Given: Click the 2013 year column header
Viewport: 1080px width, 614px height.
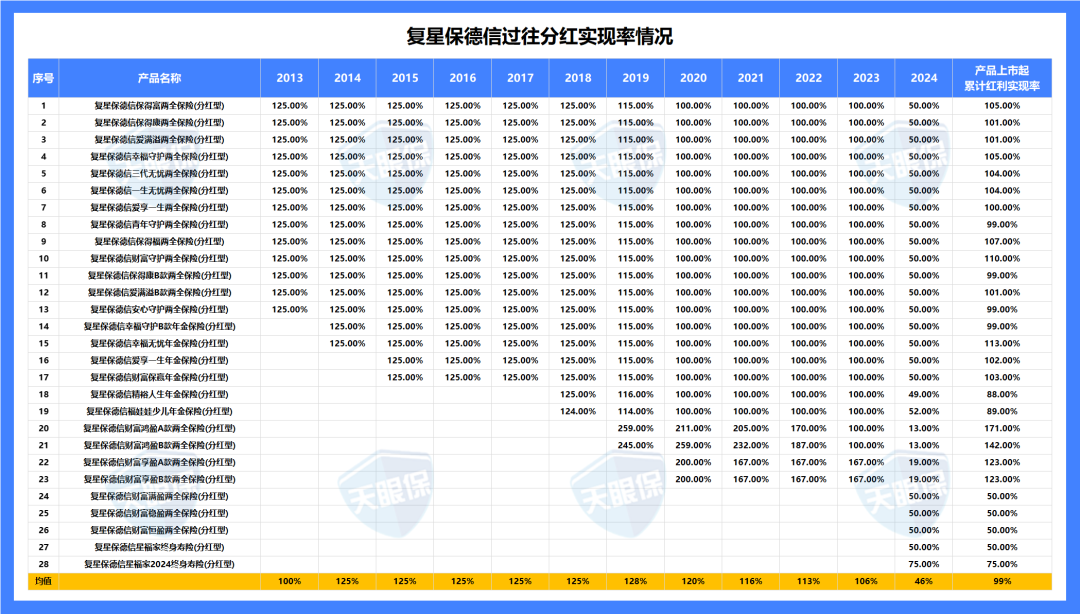Looking at the screenshot, I should pos(290,78).
